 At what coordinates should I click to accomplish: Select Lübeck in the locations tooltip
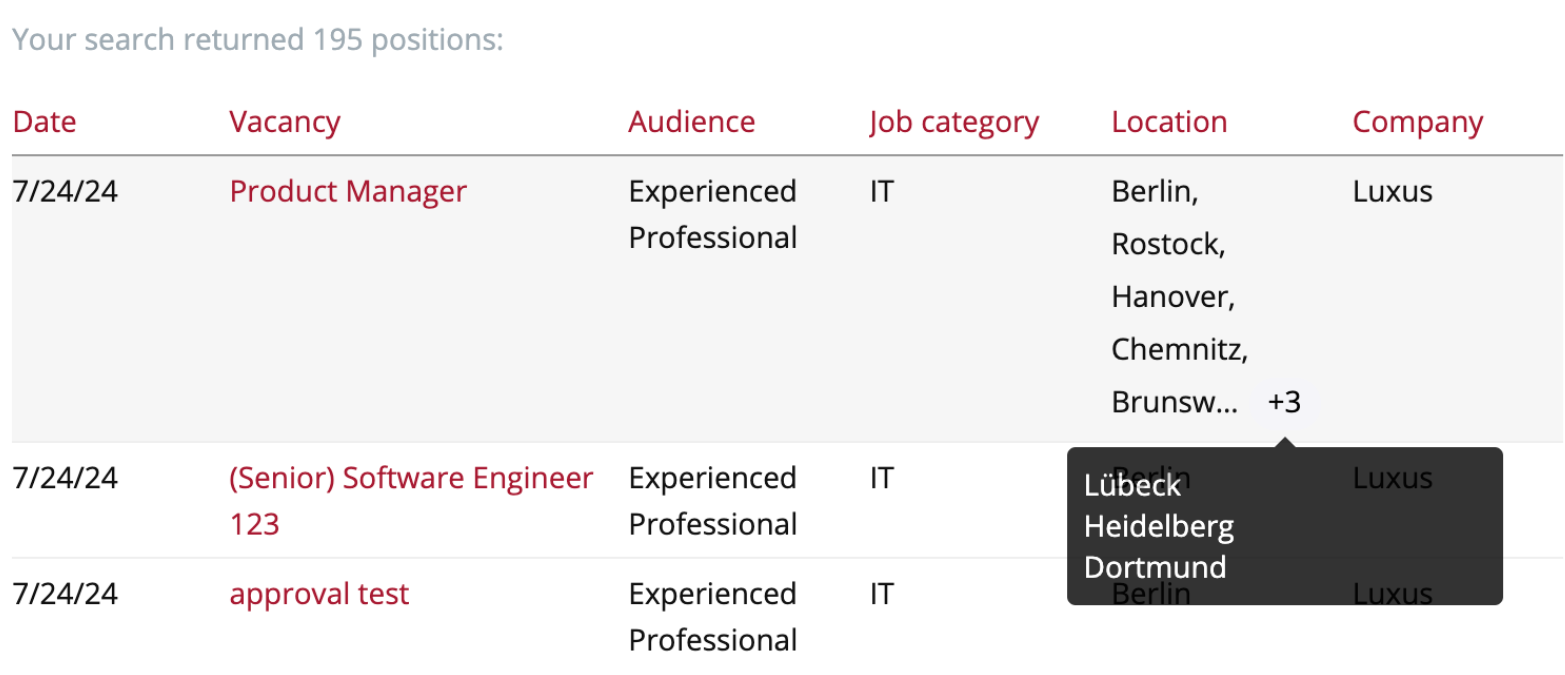(x=1133, y=486)
